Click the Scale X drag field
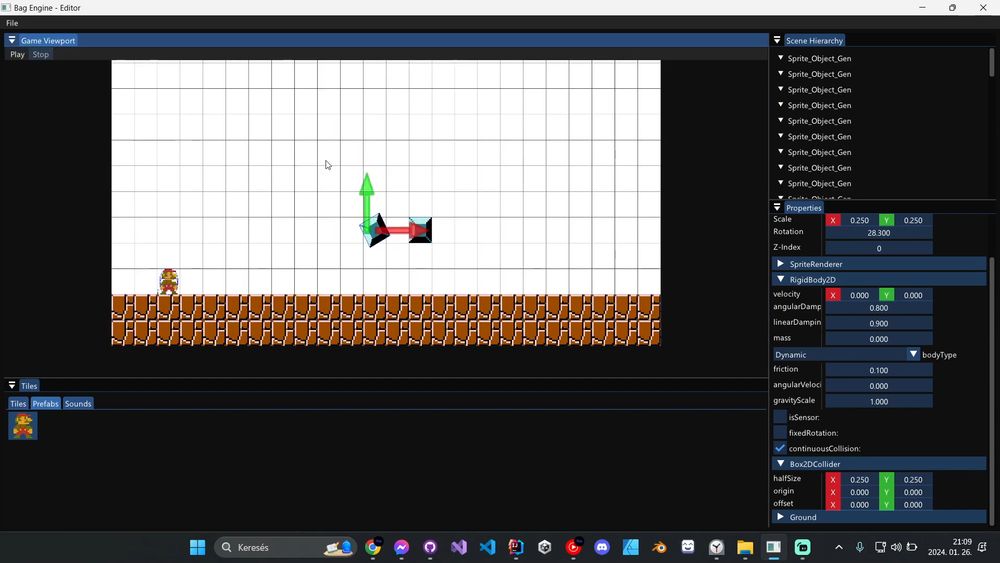 (859, 220)
